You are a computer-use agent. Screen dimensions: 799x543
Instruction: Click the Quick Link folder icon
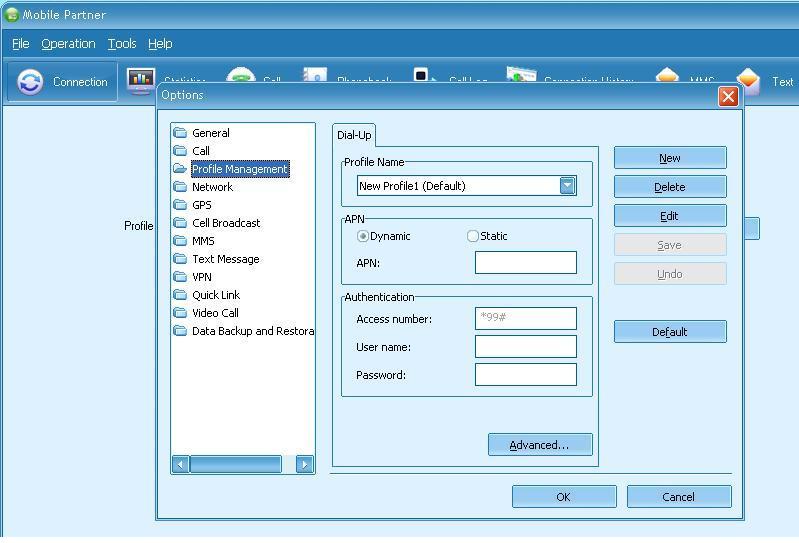point(180,295)
